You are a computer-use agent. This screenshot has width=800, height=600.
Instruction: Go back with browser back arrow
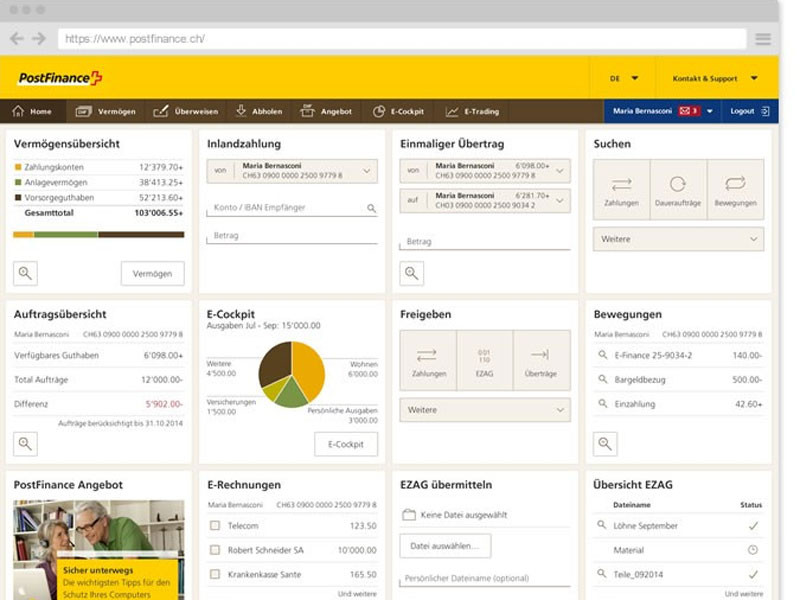(17, 39)
